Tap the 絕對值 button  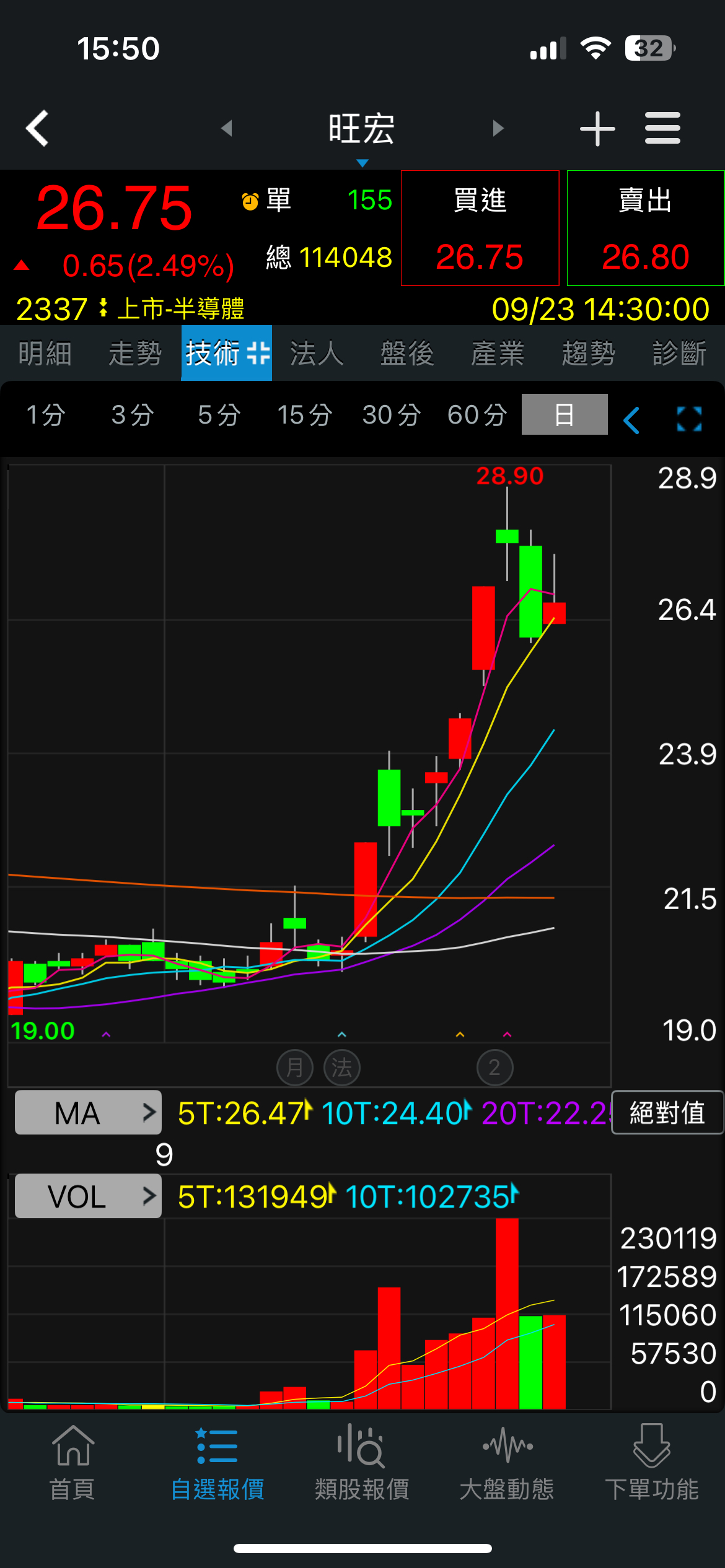click(x=667, y=1113)
